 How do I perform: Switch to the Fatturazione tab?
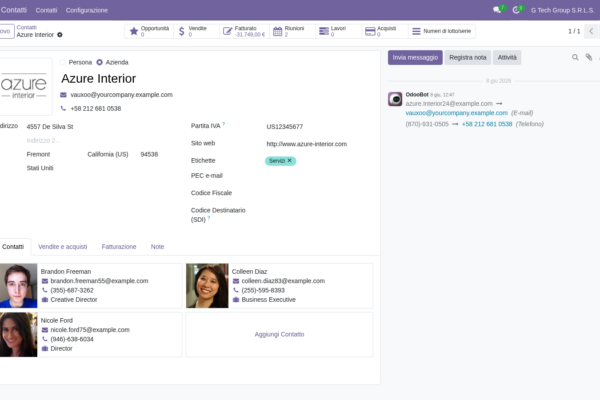119,247
